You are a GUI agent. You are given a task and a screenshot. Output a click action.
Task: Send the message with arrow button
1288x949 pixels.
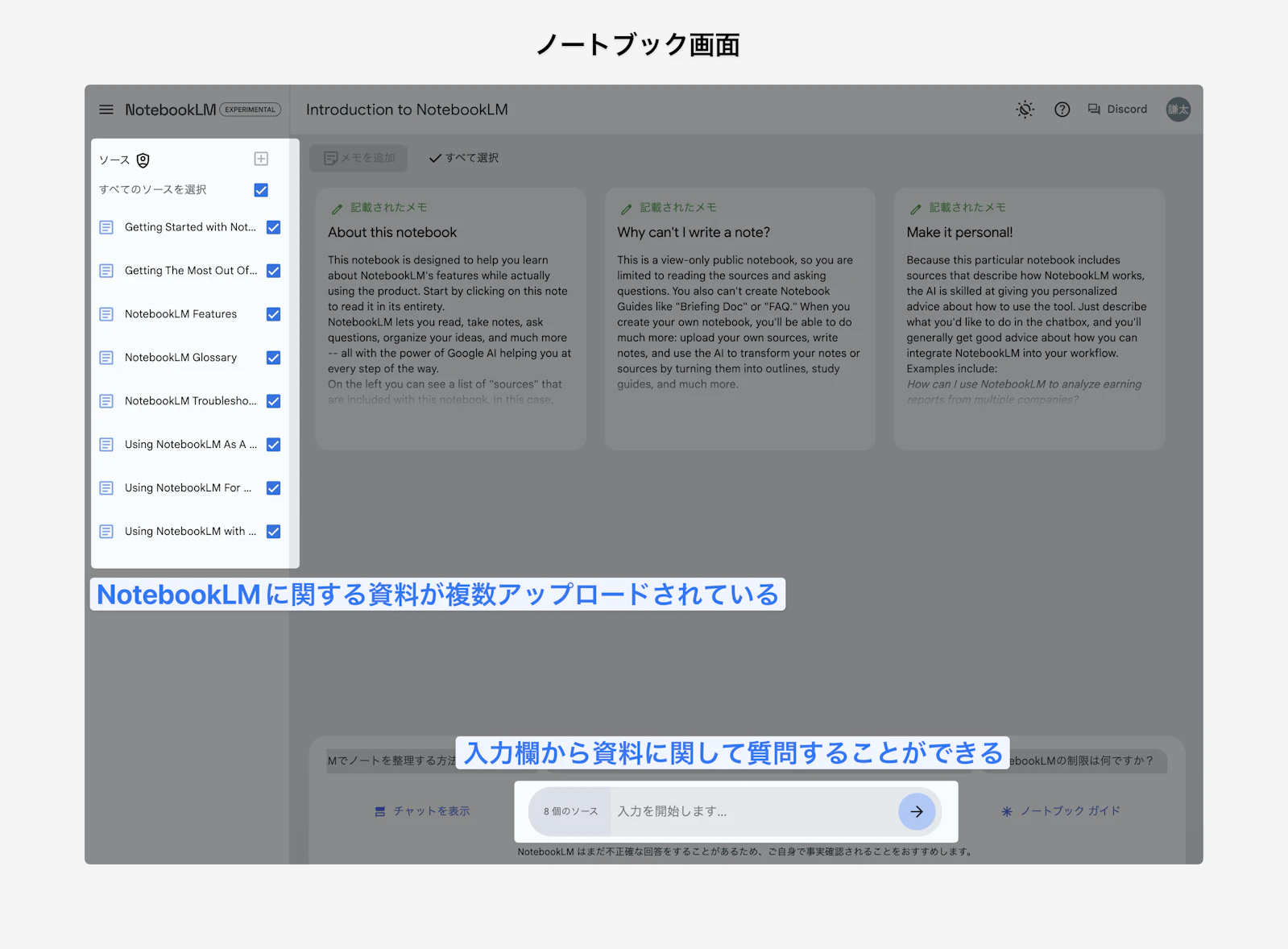(917, 811)
